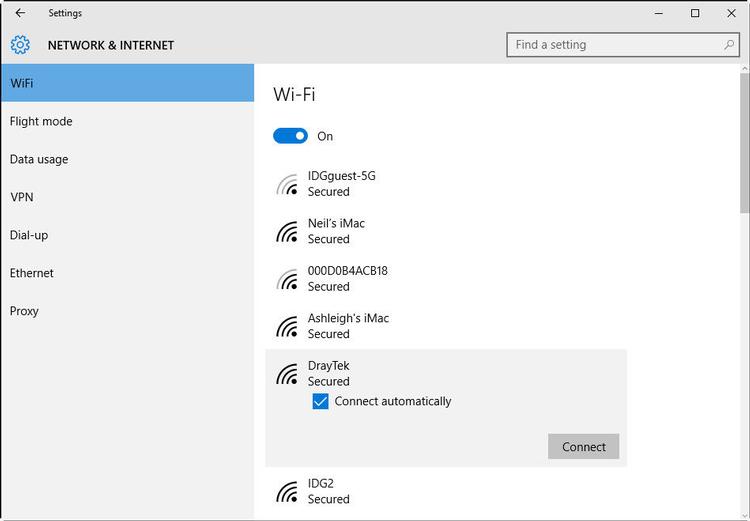Click the Find a setting search box

[x=615, y=45]
